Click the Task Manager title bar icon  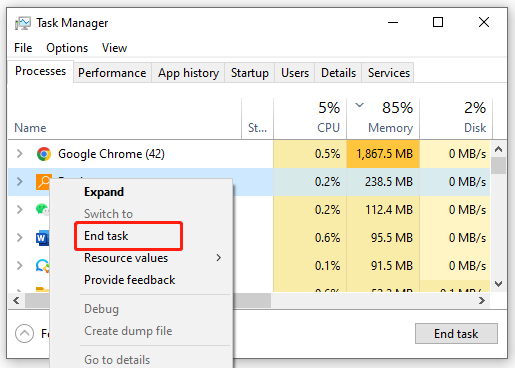pos(22,23)
